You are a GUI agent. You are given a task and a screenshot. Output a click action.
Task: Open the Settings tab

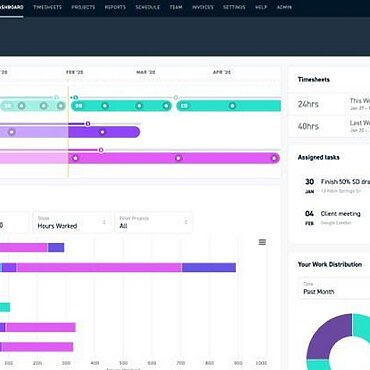(x=234, y=7)
